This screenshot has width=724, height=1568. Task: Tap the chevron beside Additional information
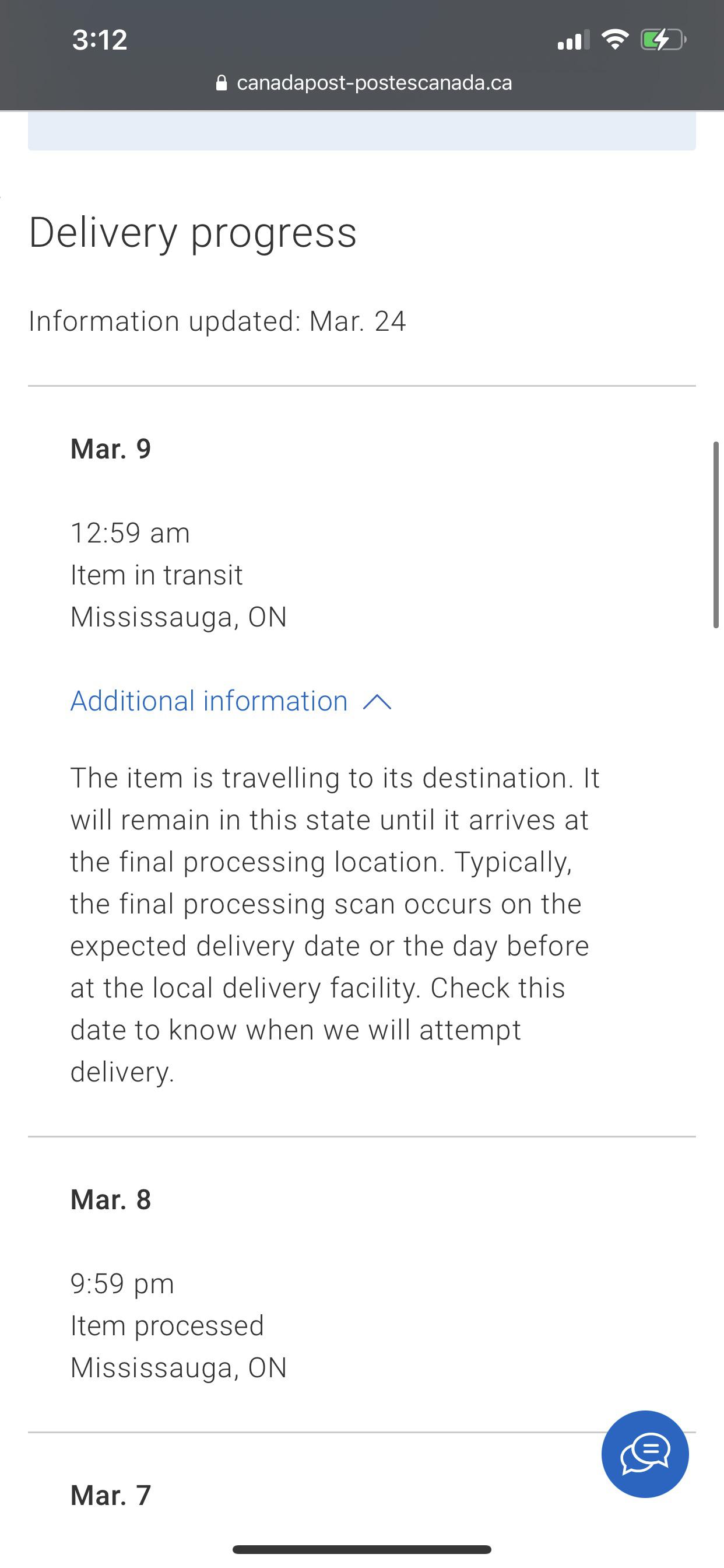pos(378,701)
